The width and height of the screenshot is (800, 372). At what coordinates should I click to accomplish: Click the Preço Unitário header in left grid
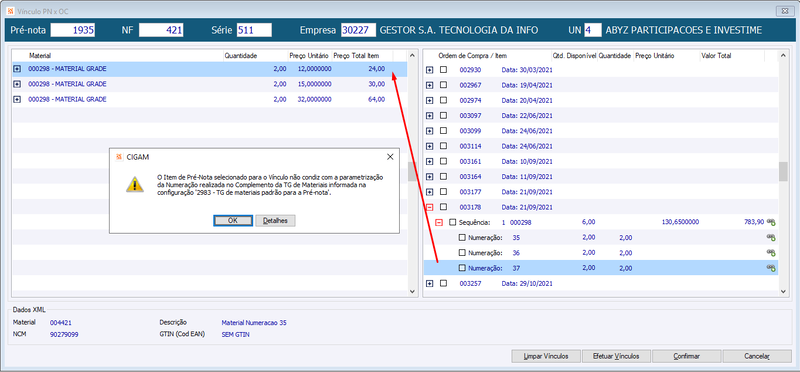point(309,56)
